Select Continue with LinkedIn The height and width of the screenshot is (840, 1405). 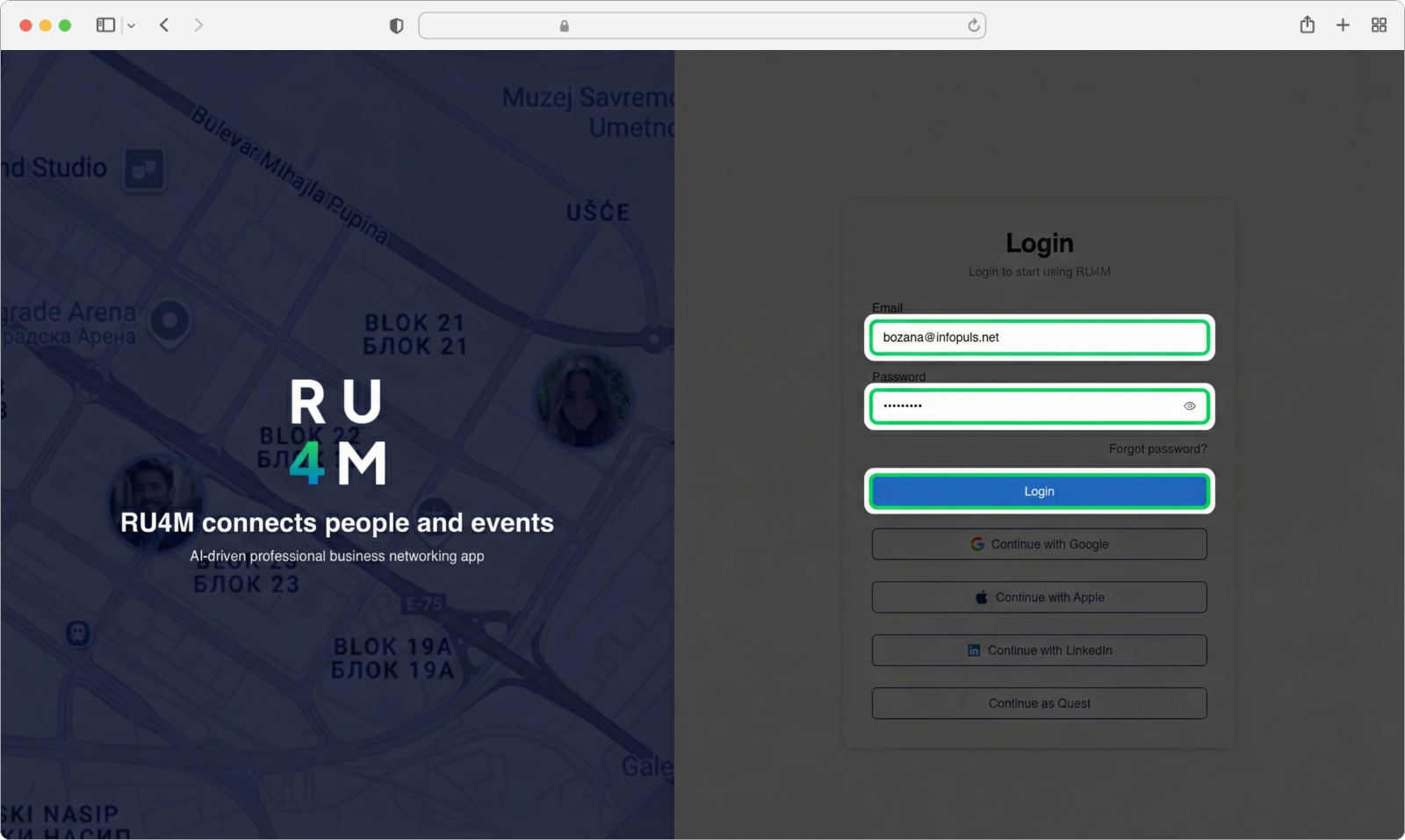click(x=1039, y=650)
